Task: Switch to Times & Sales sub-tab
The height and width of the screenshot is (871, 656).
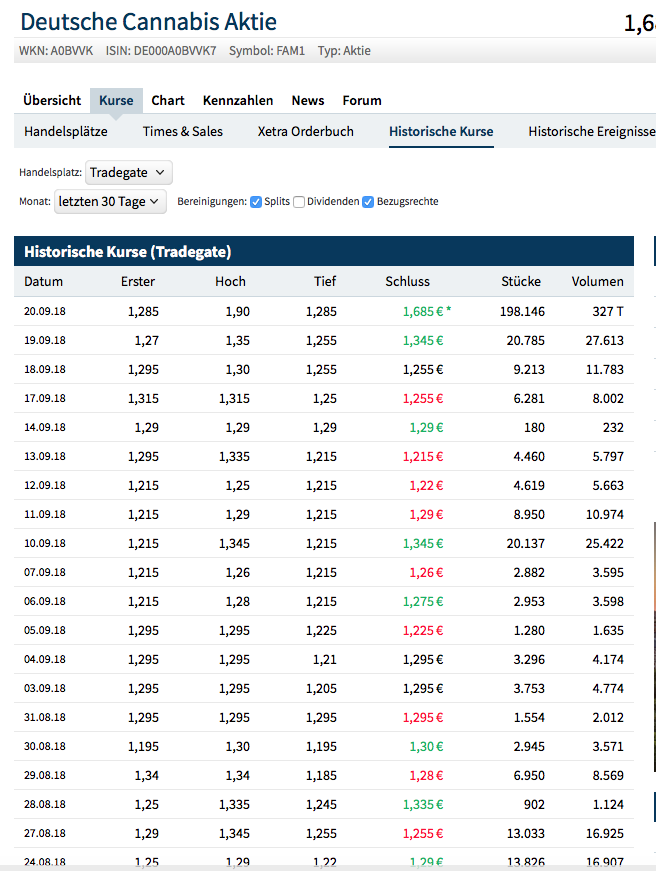Action: (183, 131)
